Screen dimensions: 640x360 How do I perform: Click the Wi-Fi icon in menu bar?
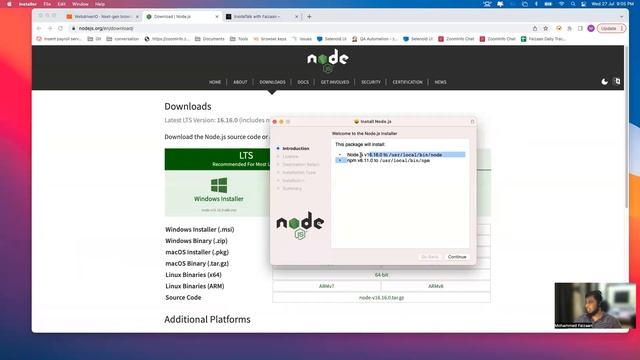562,4
